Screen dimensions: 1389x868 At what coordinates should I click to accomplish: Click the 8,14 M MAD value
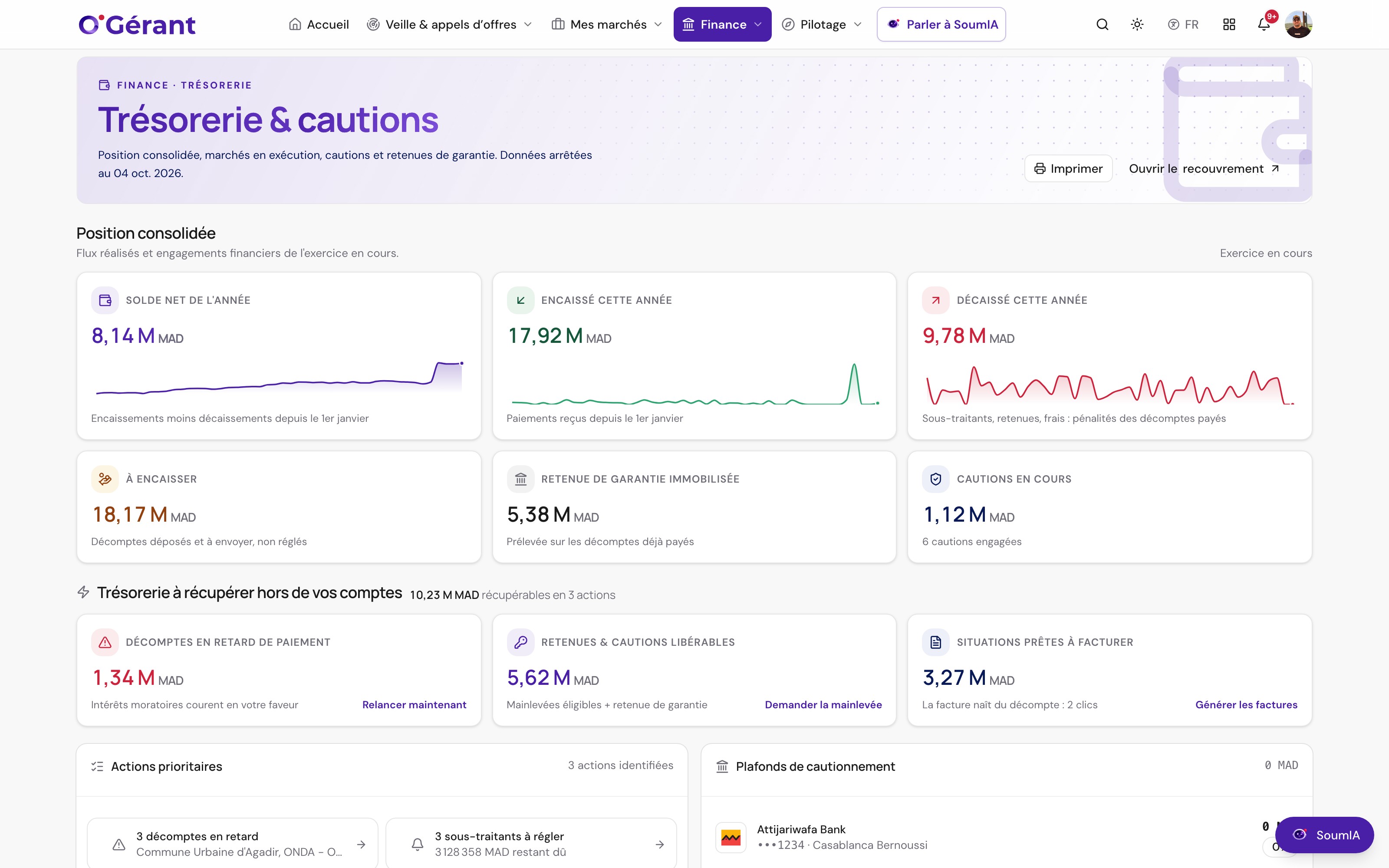pos(137,336)
